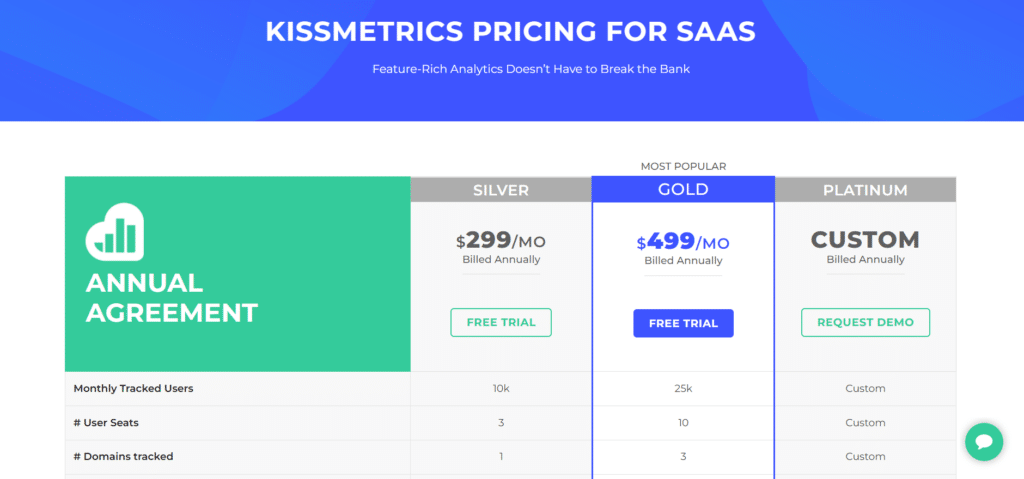The image size is (1024, 479).
Task: Click the # User Seats row label
Action: [105, 423]
